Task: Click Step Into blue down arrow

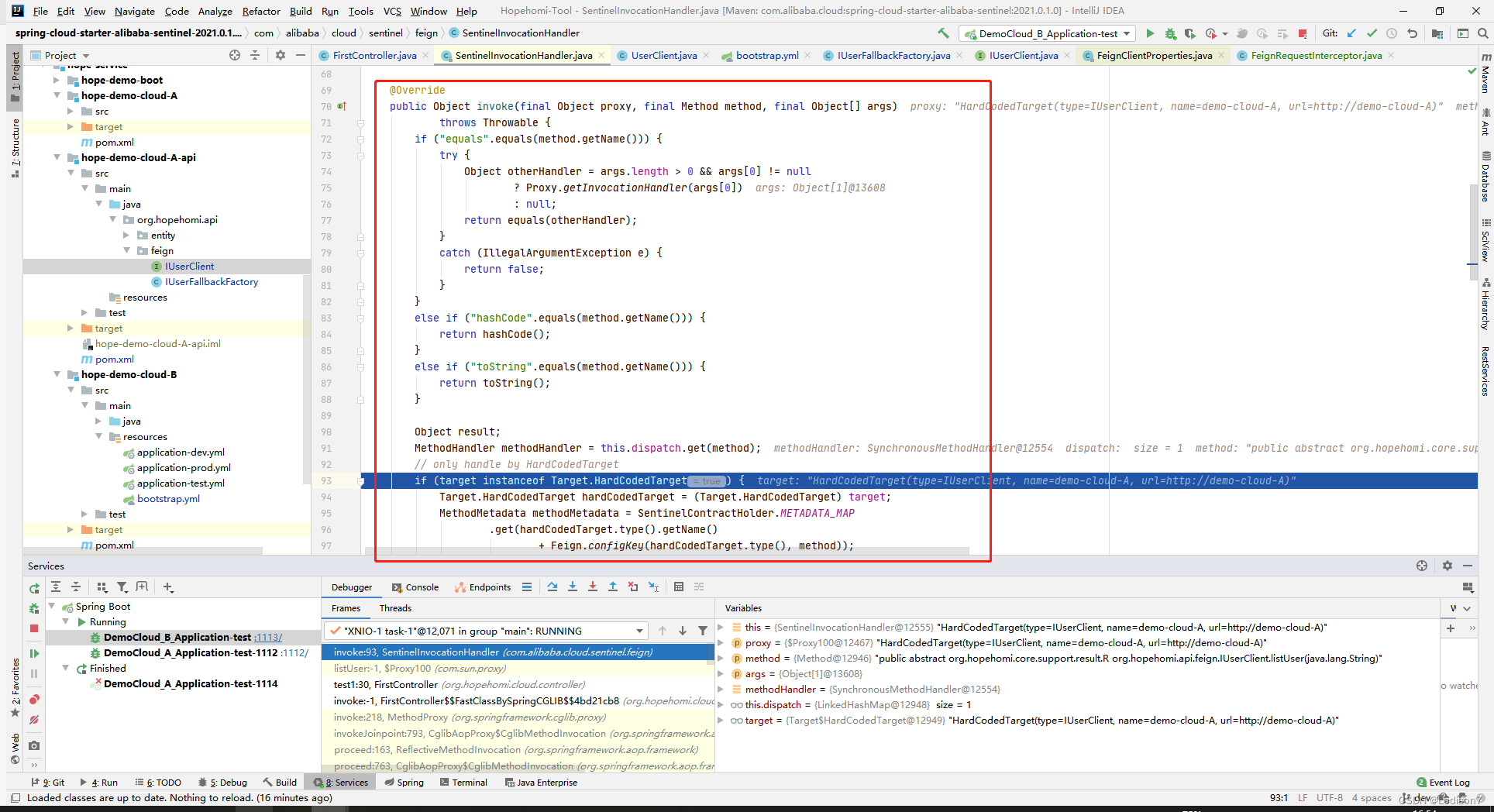Action: (x=573, y=587)
